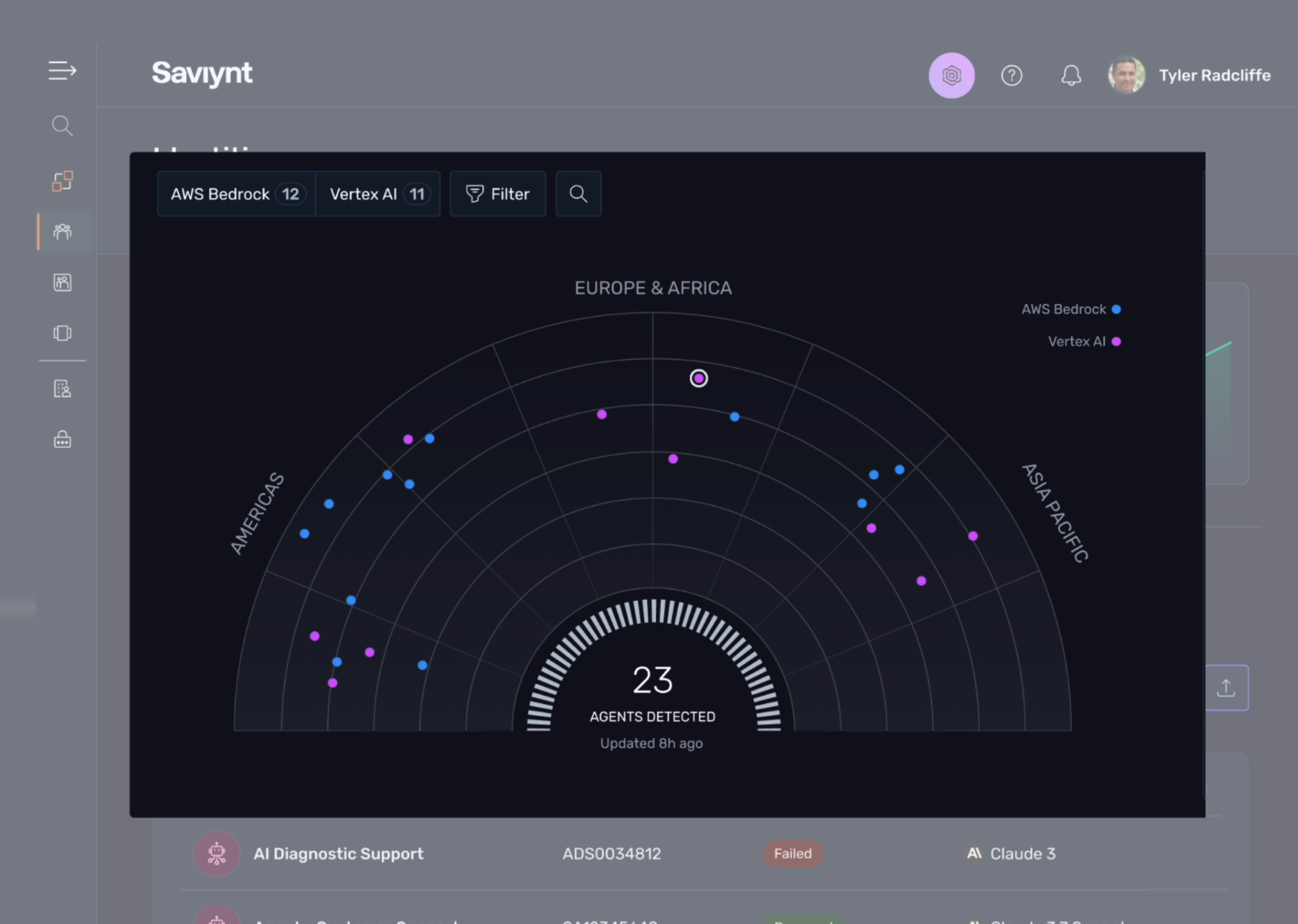Open the padlock icon in sidebar
This screenshot has height=924, width=1298.
coord(62,439)
